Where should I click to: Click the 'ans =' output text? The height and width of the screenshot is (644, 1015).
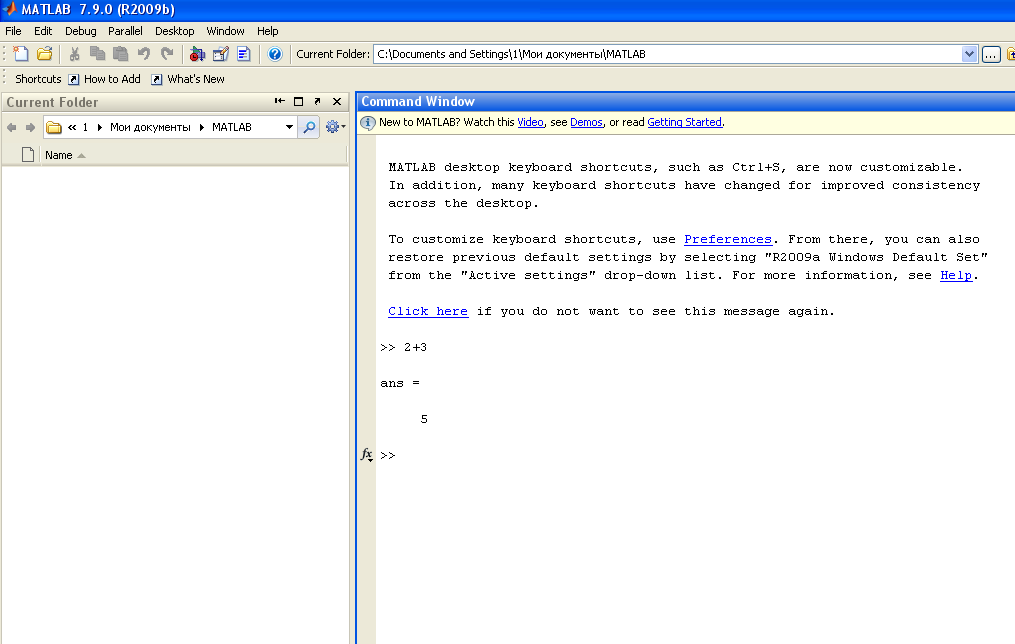click(x=400, y=384)
